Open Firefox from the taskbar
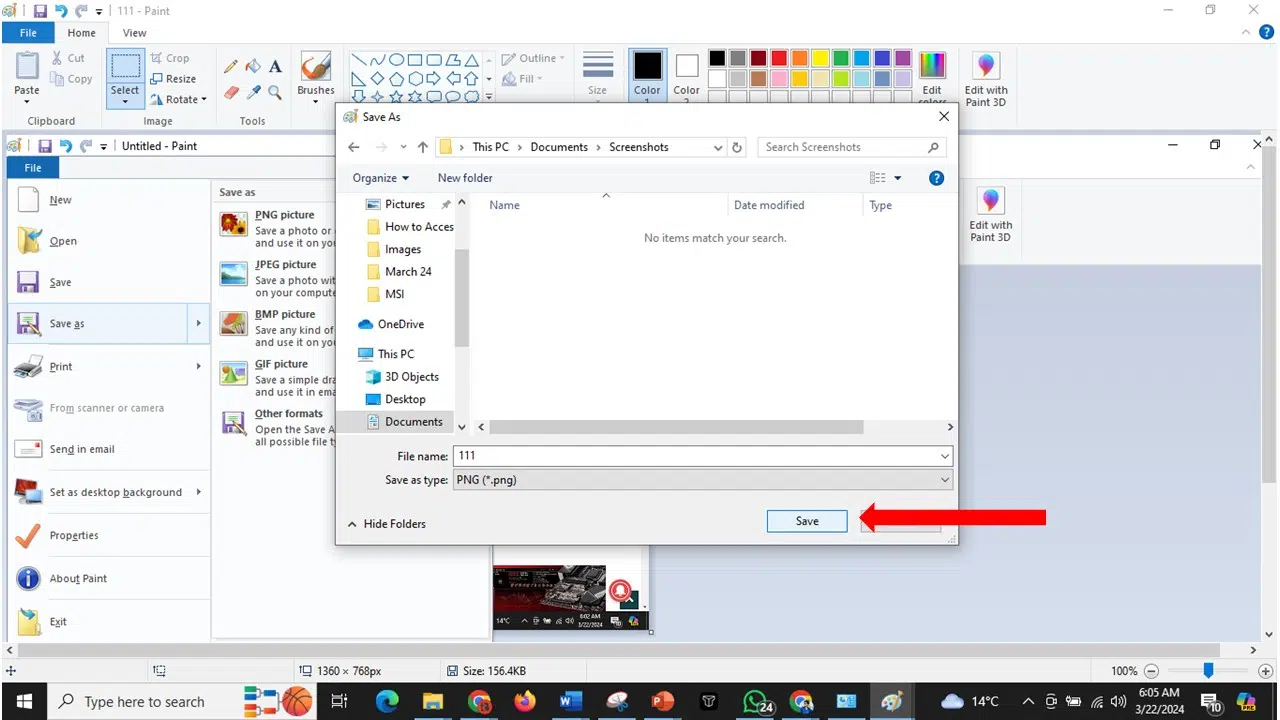 click(525, 702)
